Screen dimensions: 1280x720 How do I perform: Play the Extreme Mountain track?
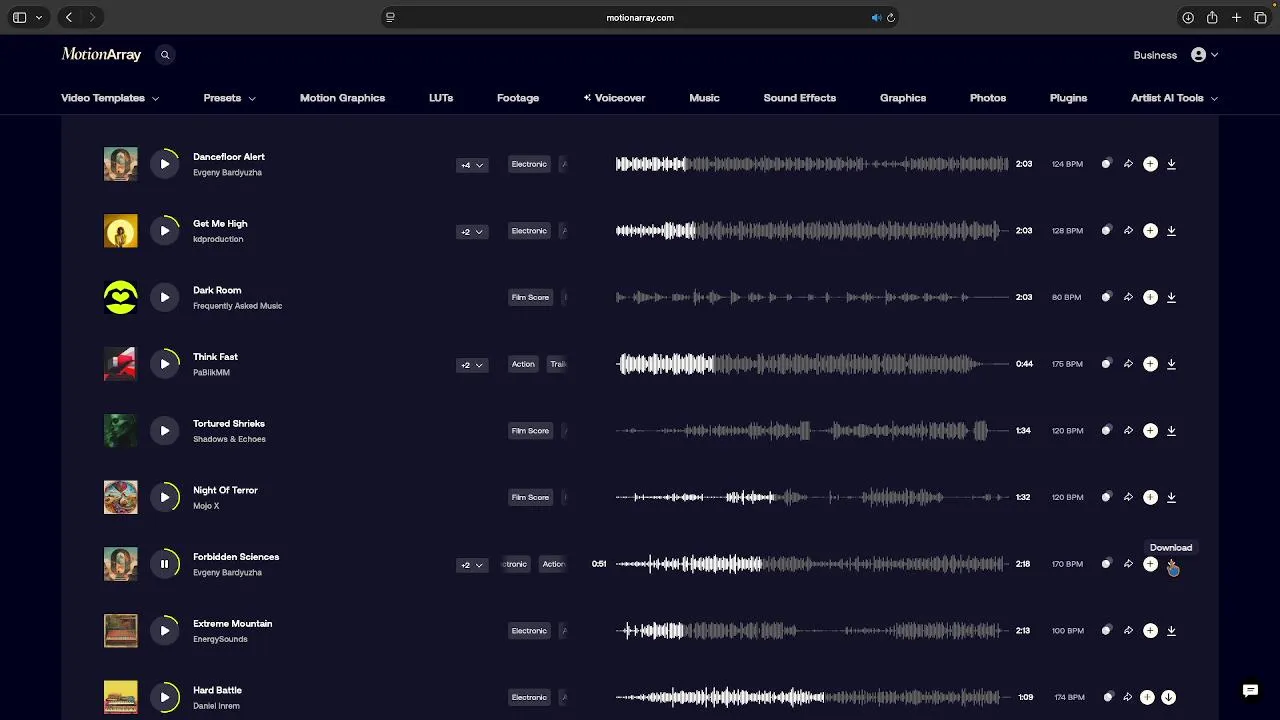pos(165,631)
